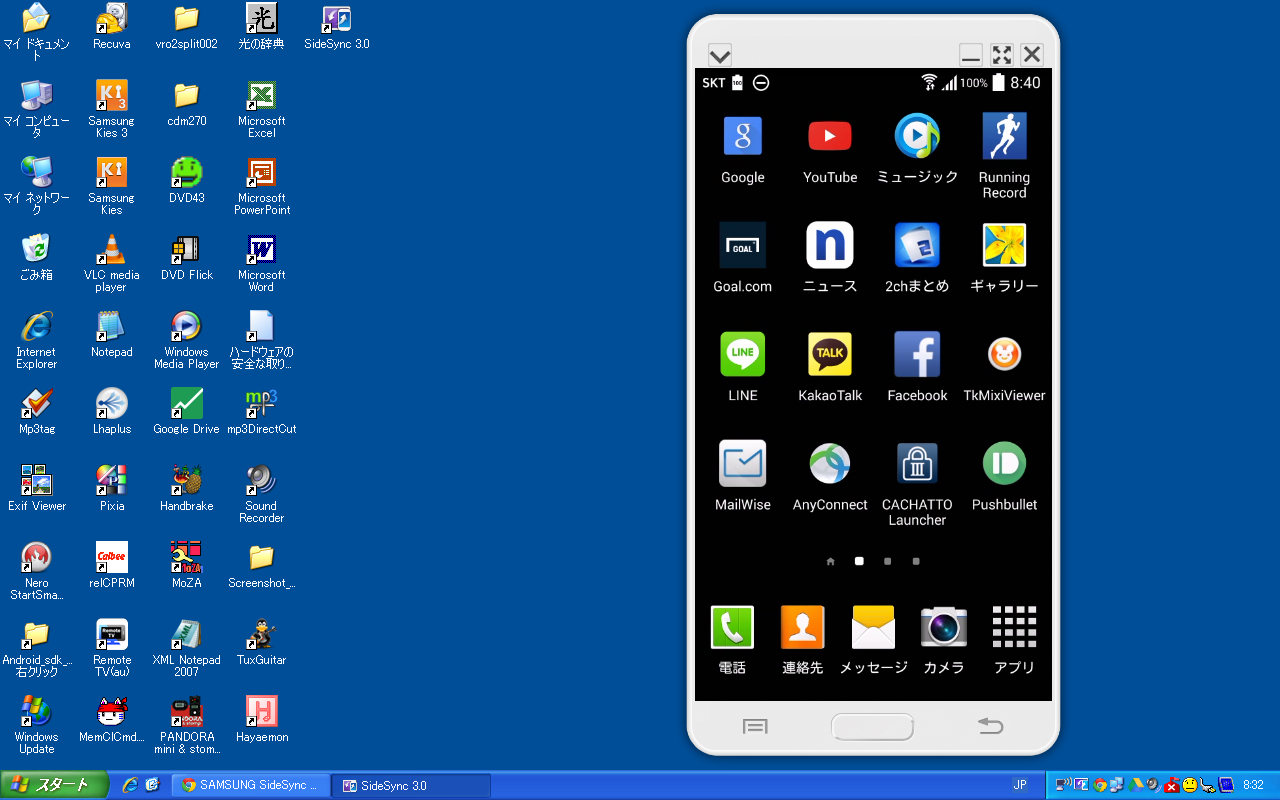The height and width of the screenshot is (800, 1280).
Task: Switch to SideSync 3.0 taskbar button
Action: (411, 785)
